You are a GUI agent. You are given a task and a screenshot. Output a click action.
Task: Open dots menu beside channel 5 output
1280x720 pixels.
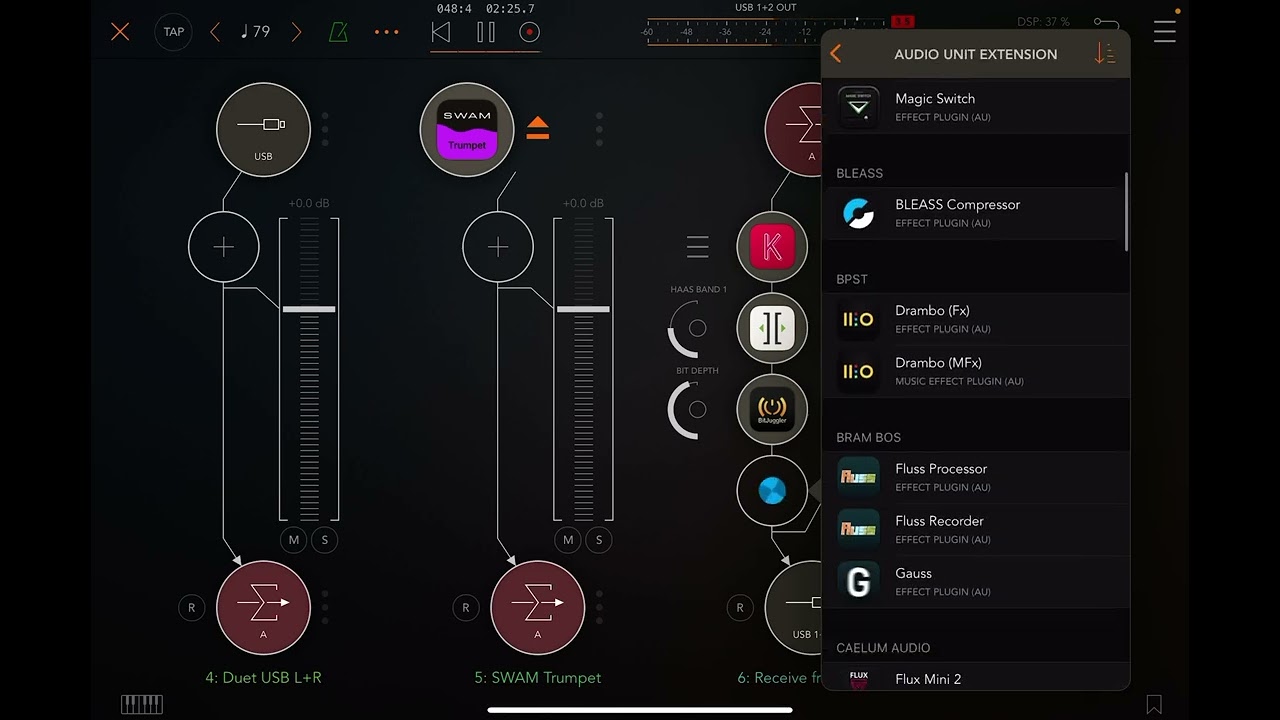(x=599, y=607)
